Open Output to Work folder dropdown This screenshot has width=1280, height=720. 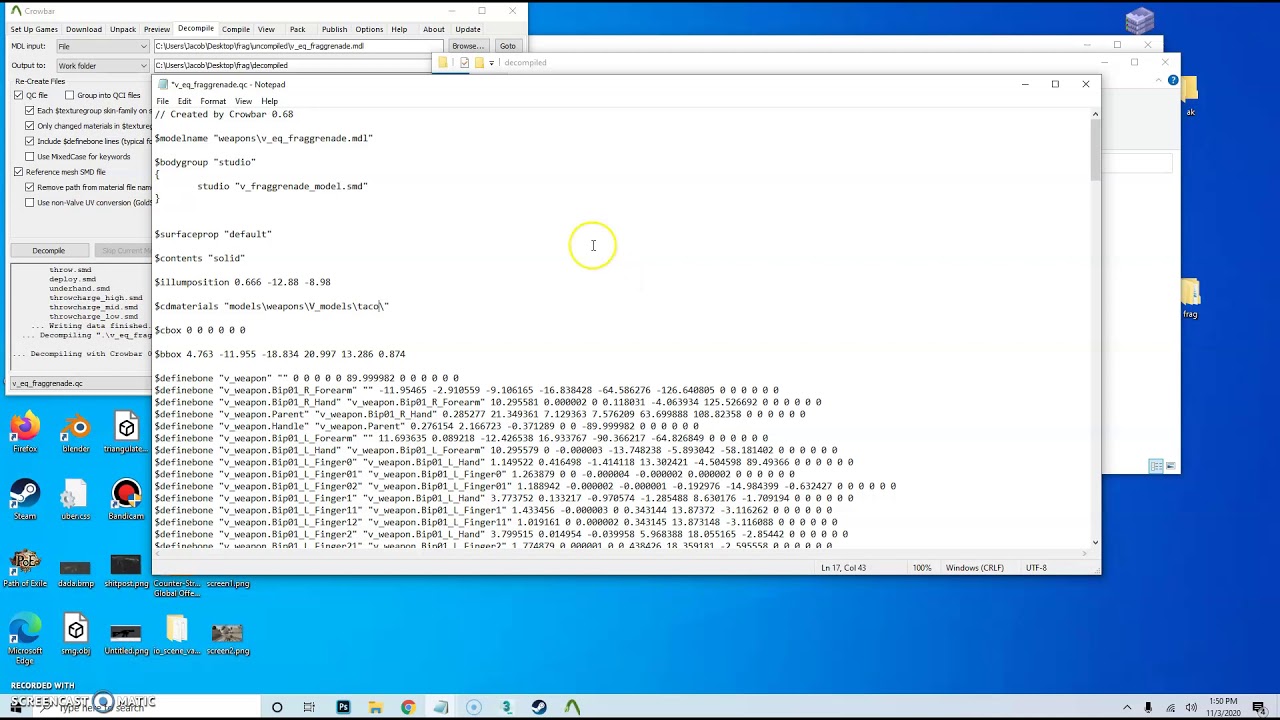pos(102,65)
